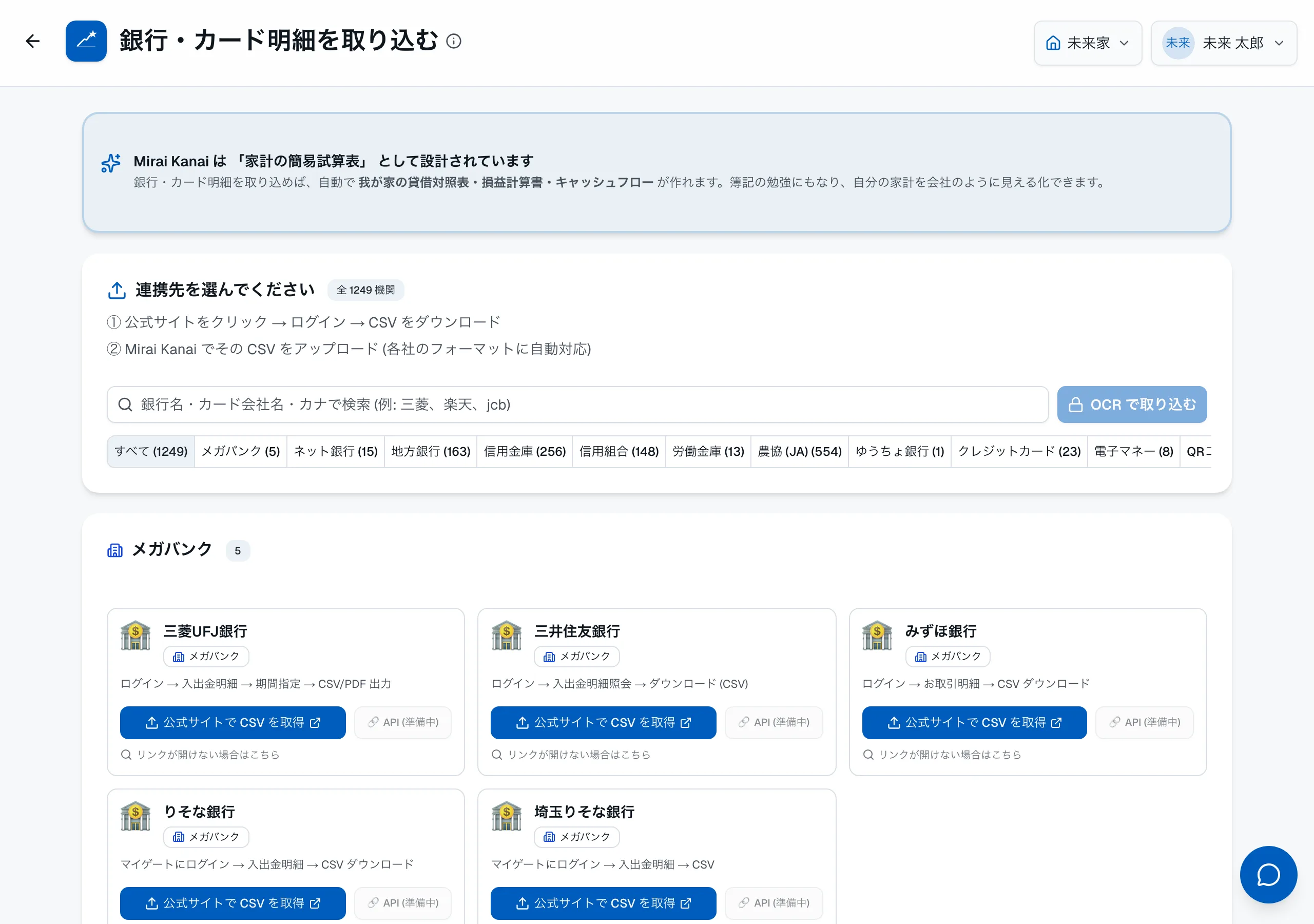This screenshot has height=924, width=1314.
Task: Click the upload icon beside 連携先を選んでください
Action: pyautogui.click(x=117, y=290)
